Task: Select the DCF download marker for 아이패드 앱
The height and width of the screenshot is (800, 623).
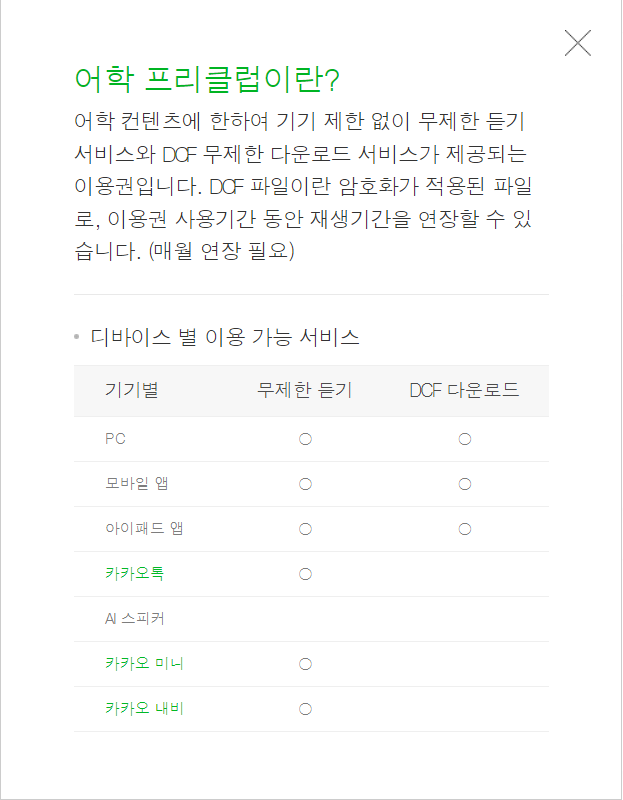Action: (x=464, y=528)
